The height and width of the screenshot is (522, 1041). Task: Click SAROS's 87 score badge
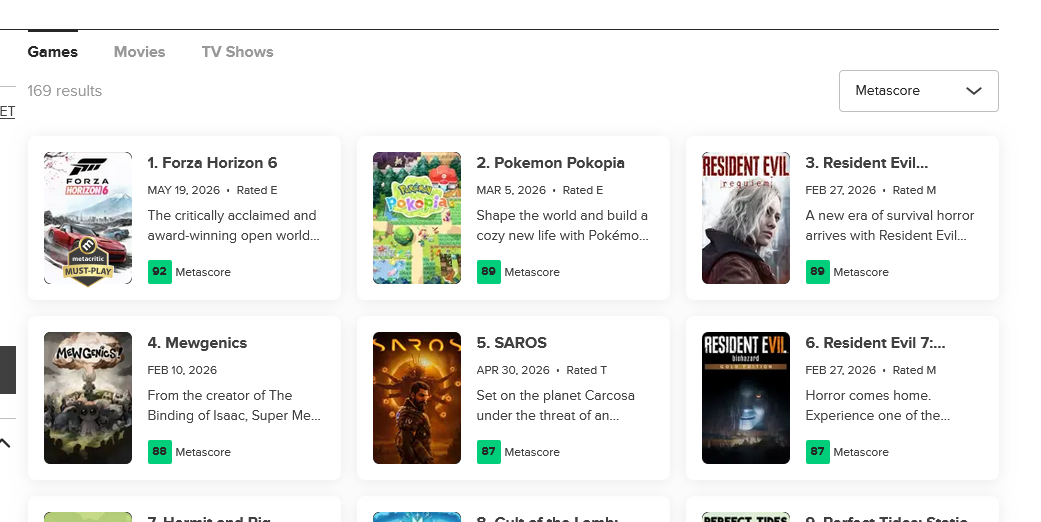pos(489,452)
